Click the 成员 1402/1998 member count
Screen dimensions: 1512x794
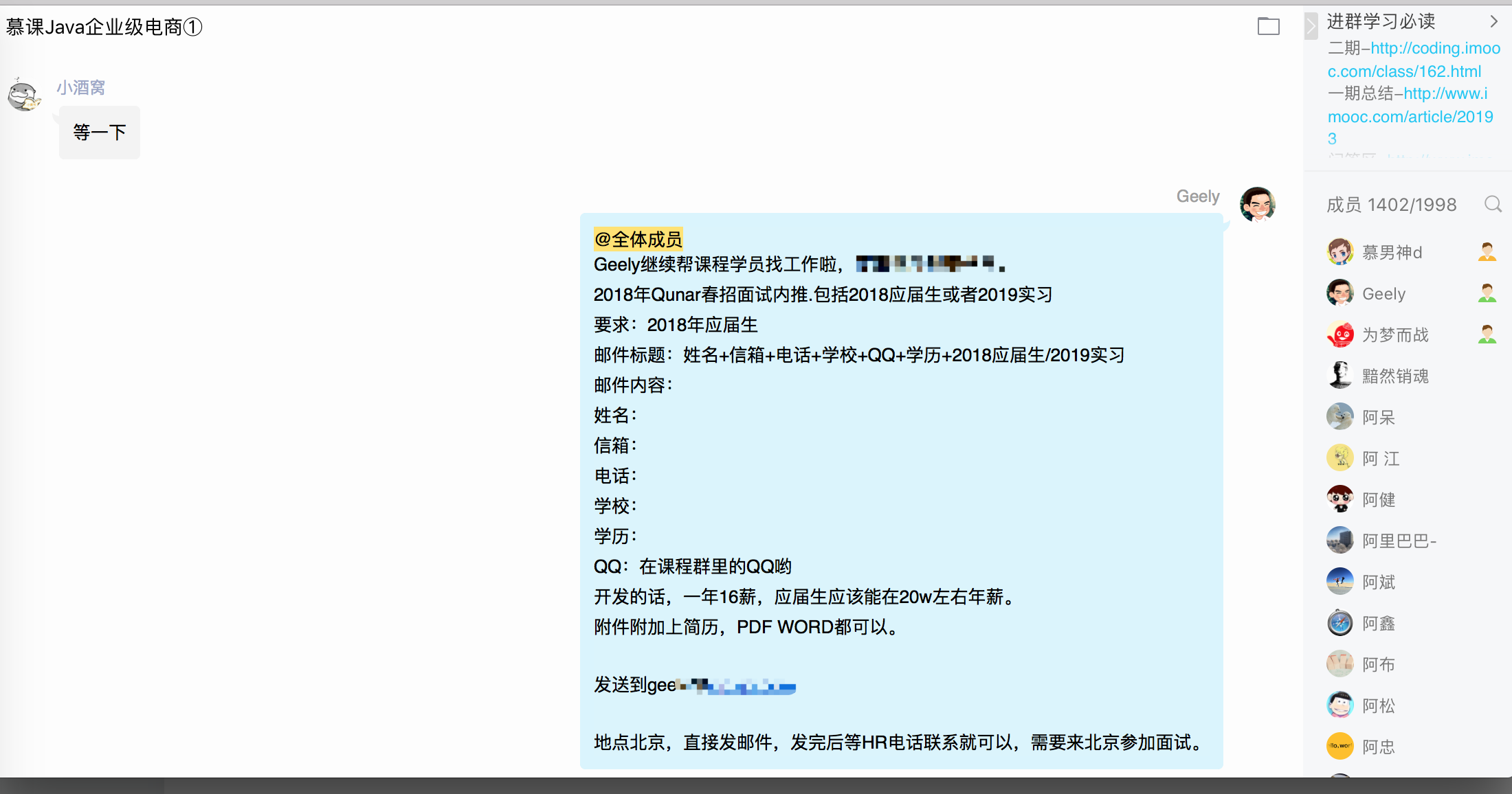tap(1391, 204)
